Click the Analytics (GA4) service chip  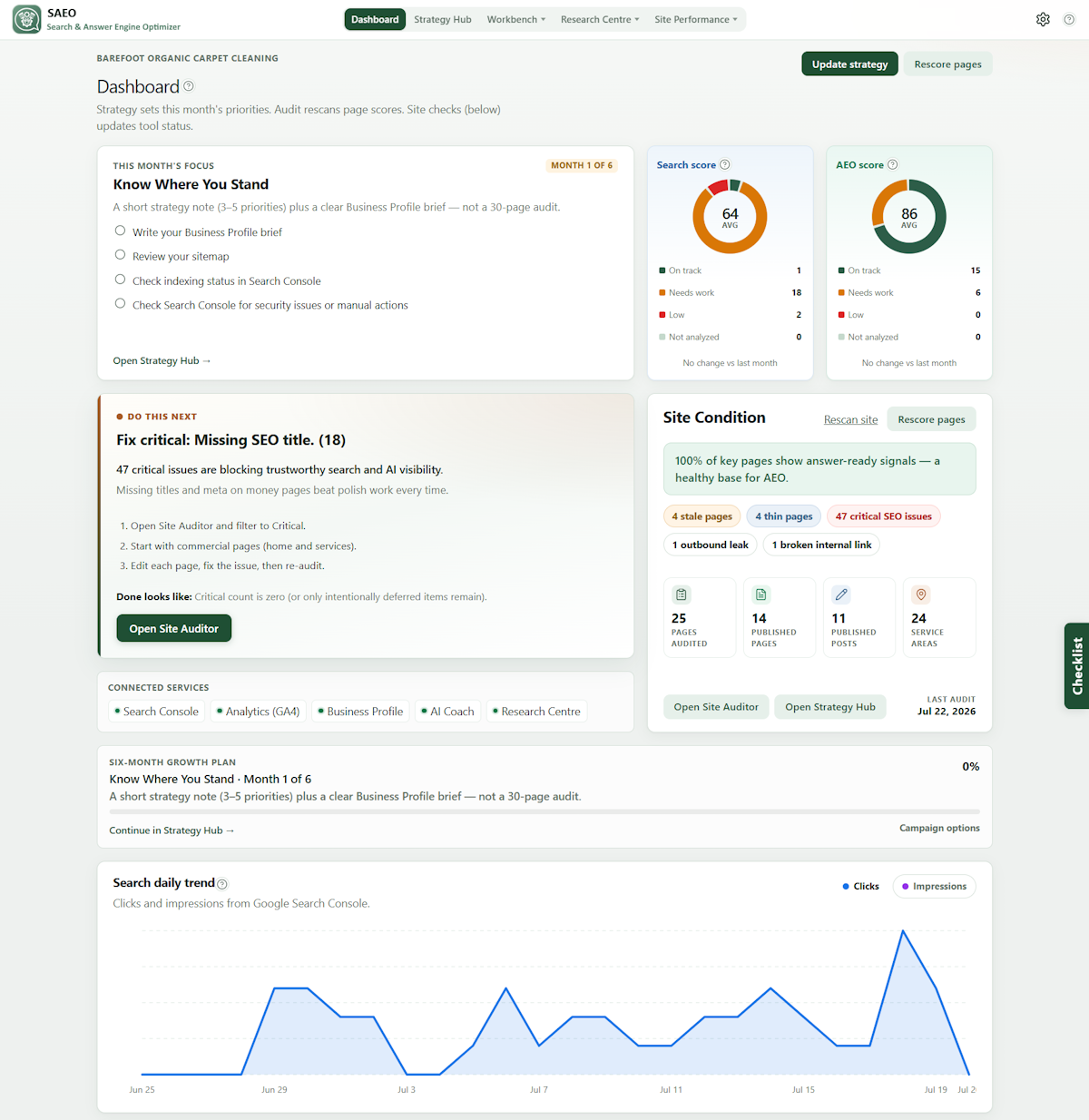[259, 712]
